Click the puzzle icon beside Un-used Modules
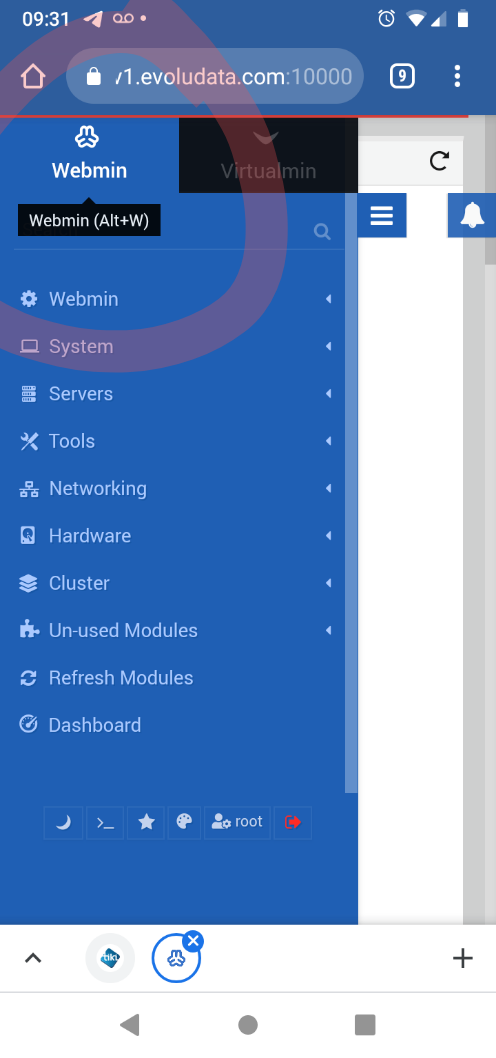 click(28, 630)
